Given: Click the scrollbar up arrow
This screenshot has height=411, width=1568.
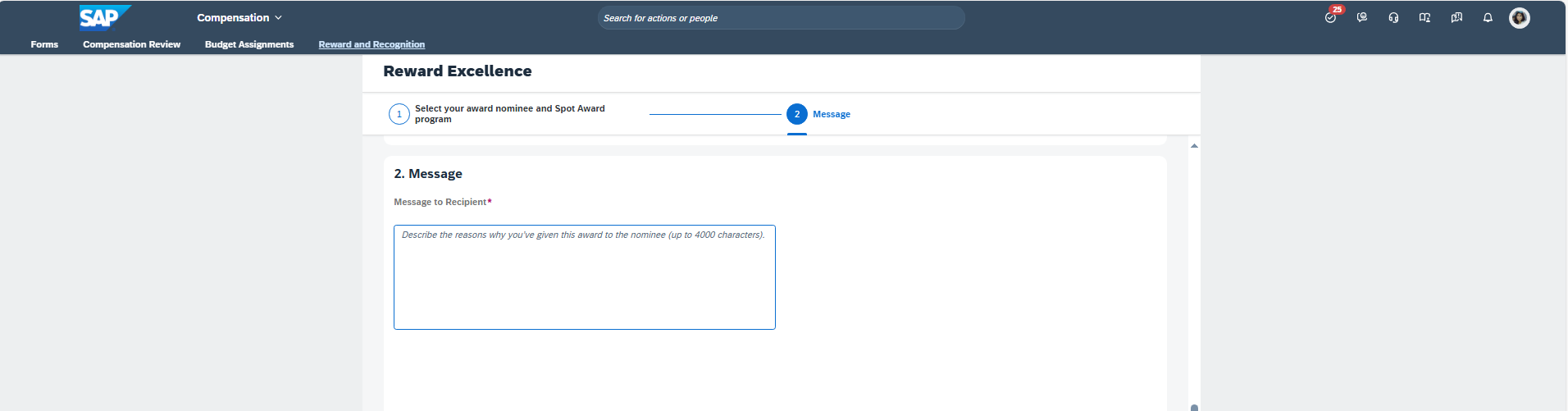Looking at the screenshot, I should [x=1194, y=146].
